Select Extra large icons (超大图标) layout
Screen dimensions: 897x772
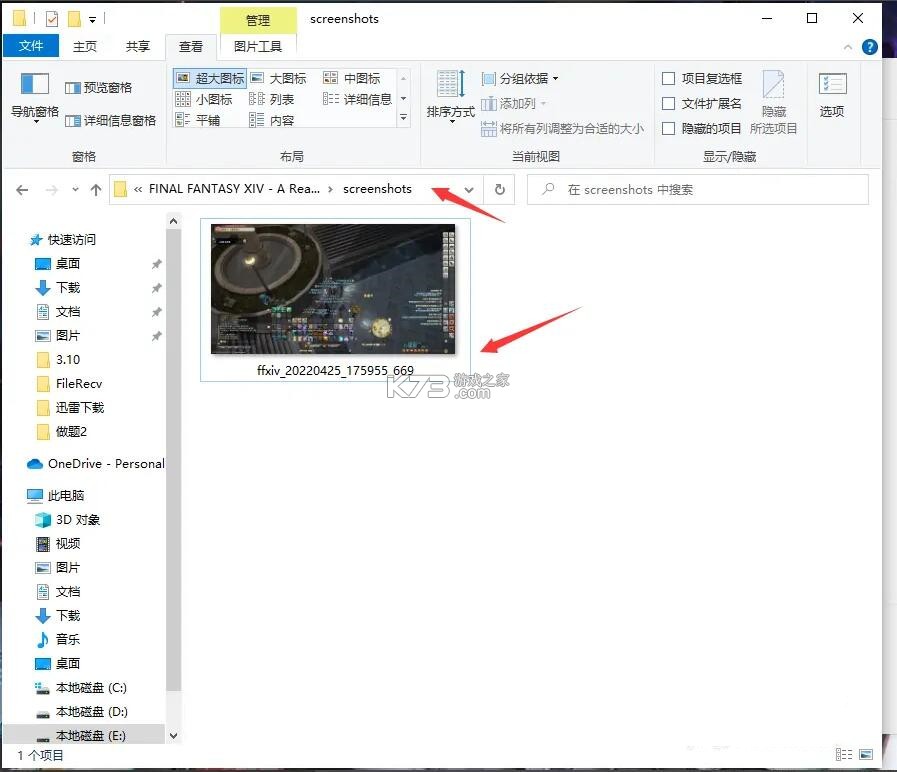(210, 78)
